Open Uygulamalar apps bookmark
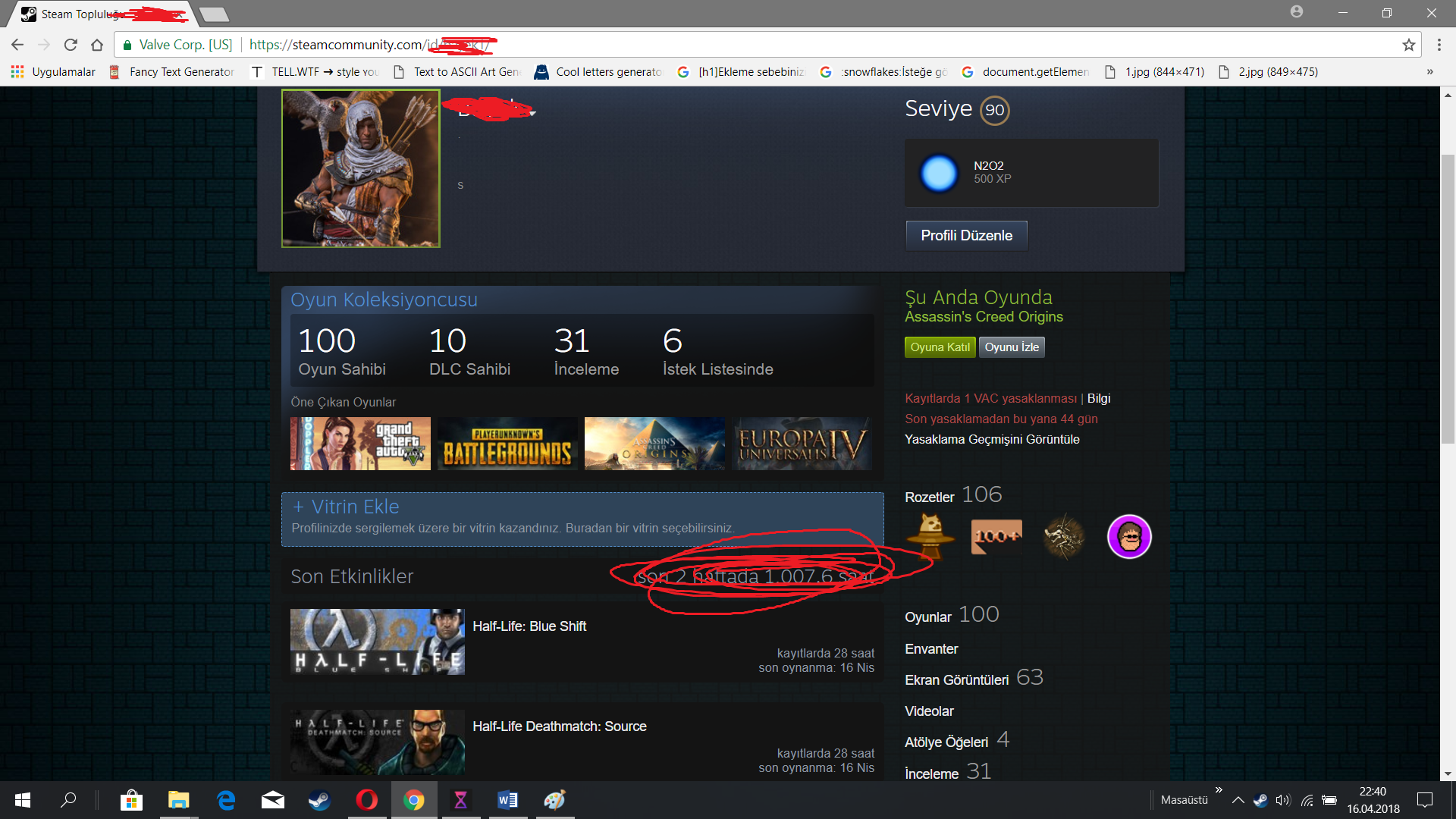Screen dimensions: 1456x819 53,72
